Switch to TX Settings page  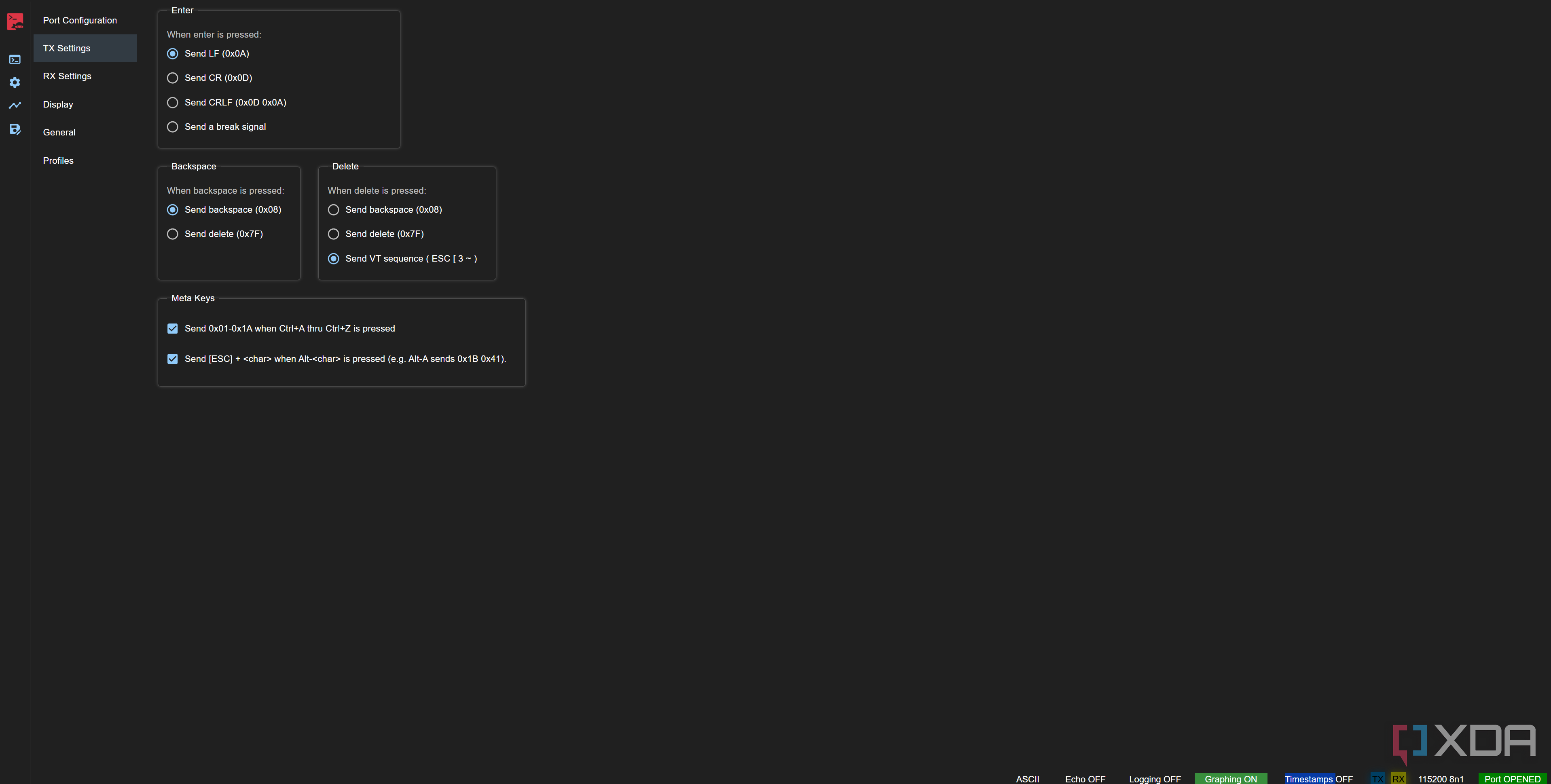tap(85, 48)
